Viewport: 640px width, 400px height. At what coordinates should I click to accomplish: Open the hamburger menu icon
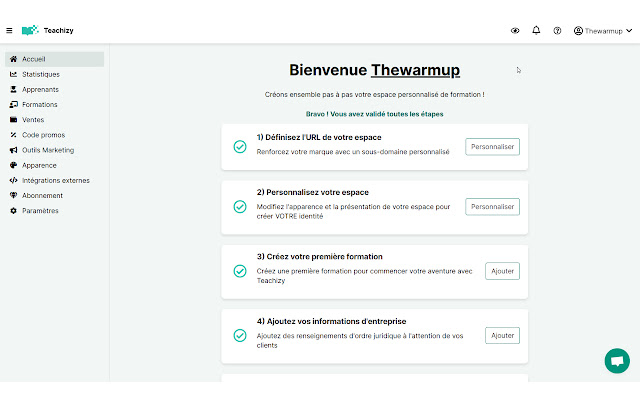pyautogui.click(x=9, y=30)
